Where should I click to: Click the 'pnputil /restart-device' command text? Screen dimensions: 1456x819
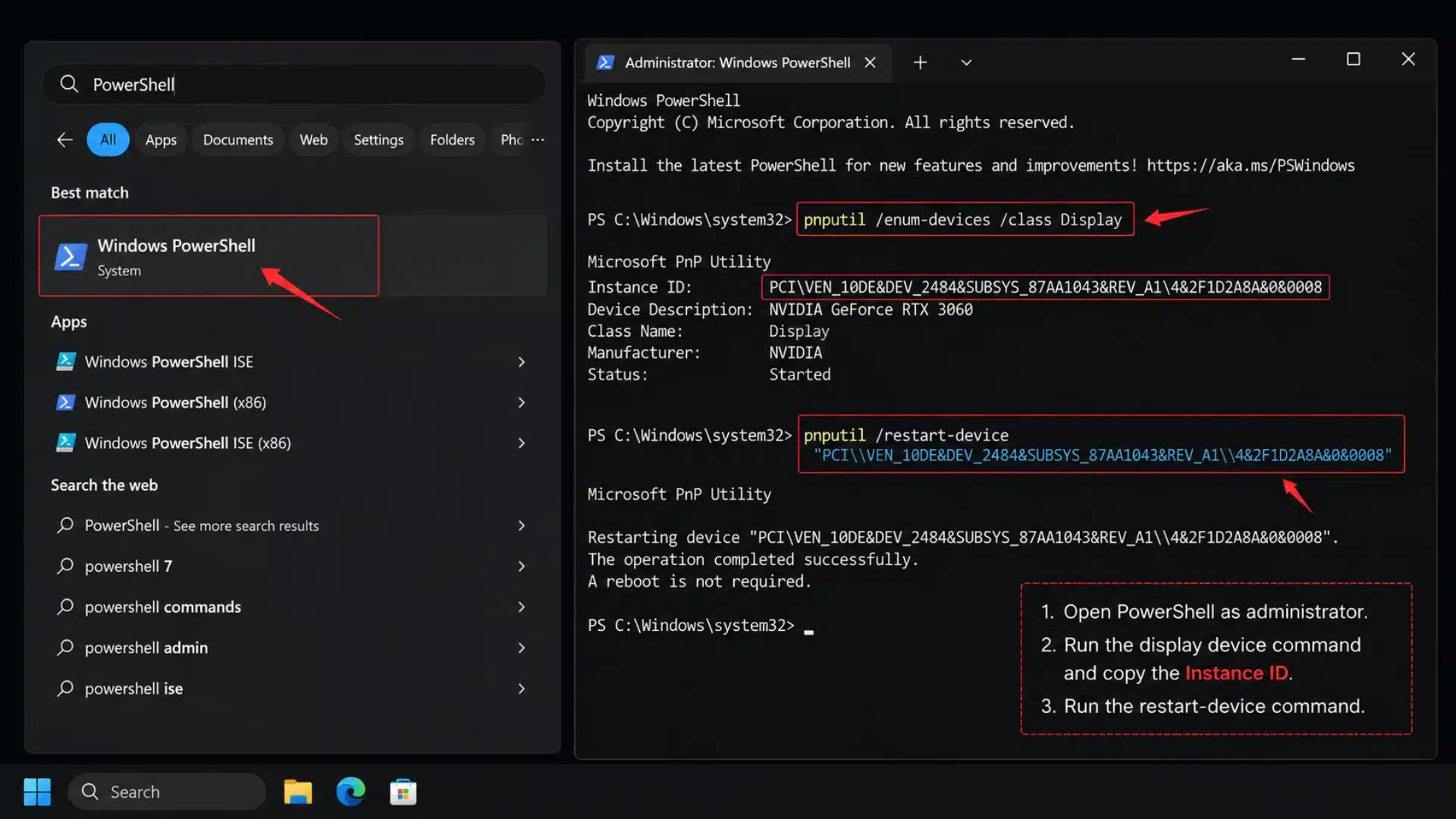pyautogui.click(x=905, y=435)
